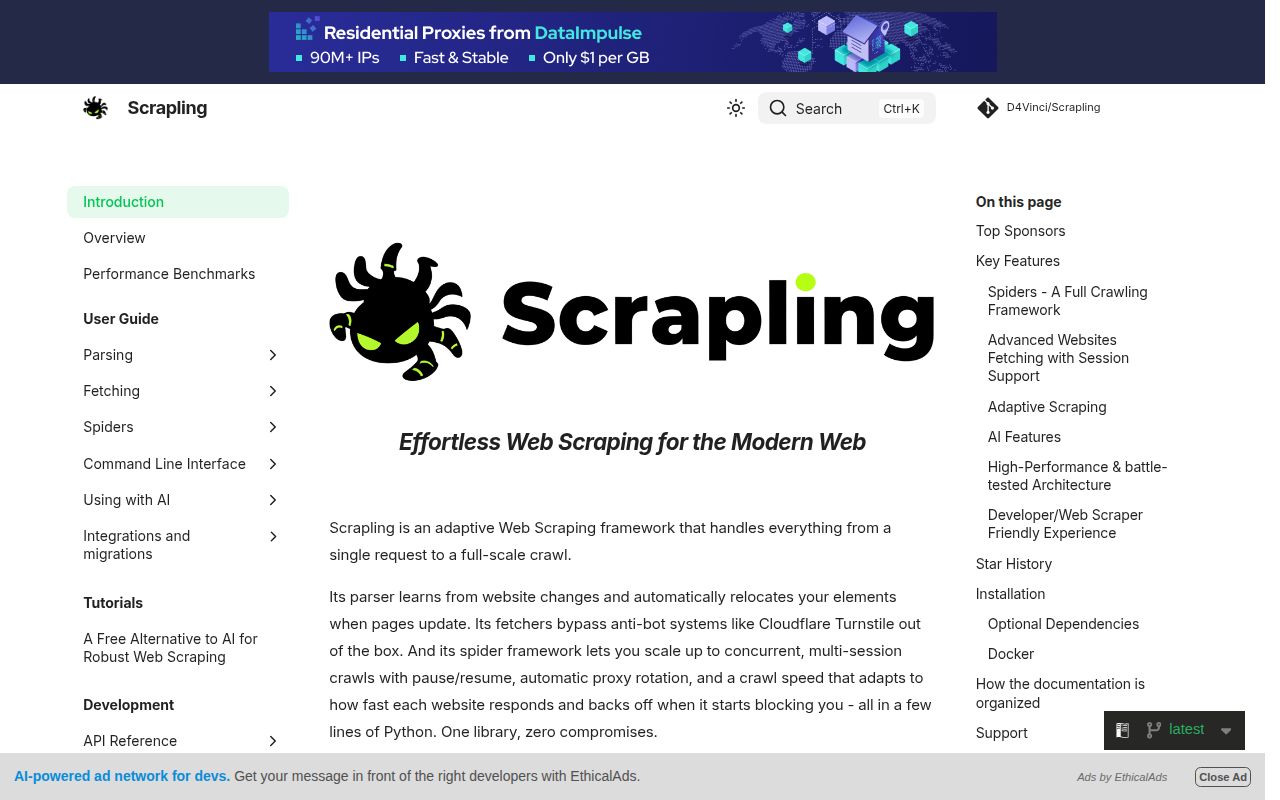1280x800 pixels.
Task: Expand the Command Line Interface chevron
Action: (273, 464)
